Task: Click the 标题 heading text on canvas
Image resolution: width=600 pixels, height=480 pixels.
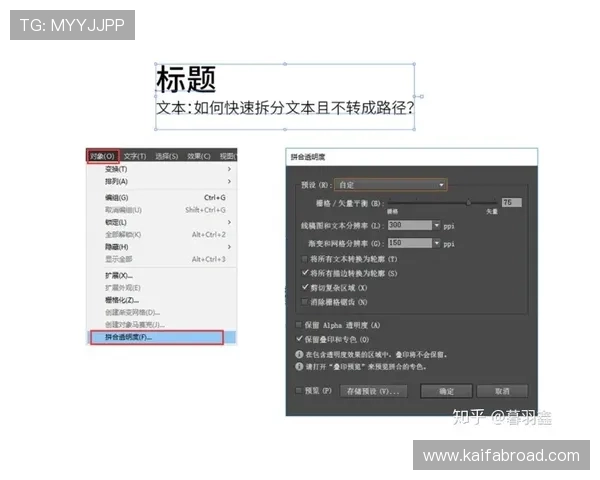Action: click(186, 80)
